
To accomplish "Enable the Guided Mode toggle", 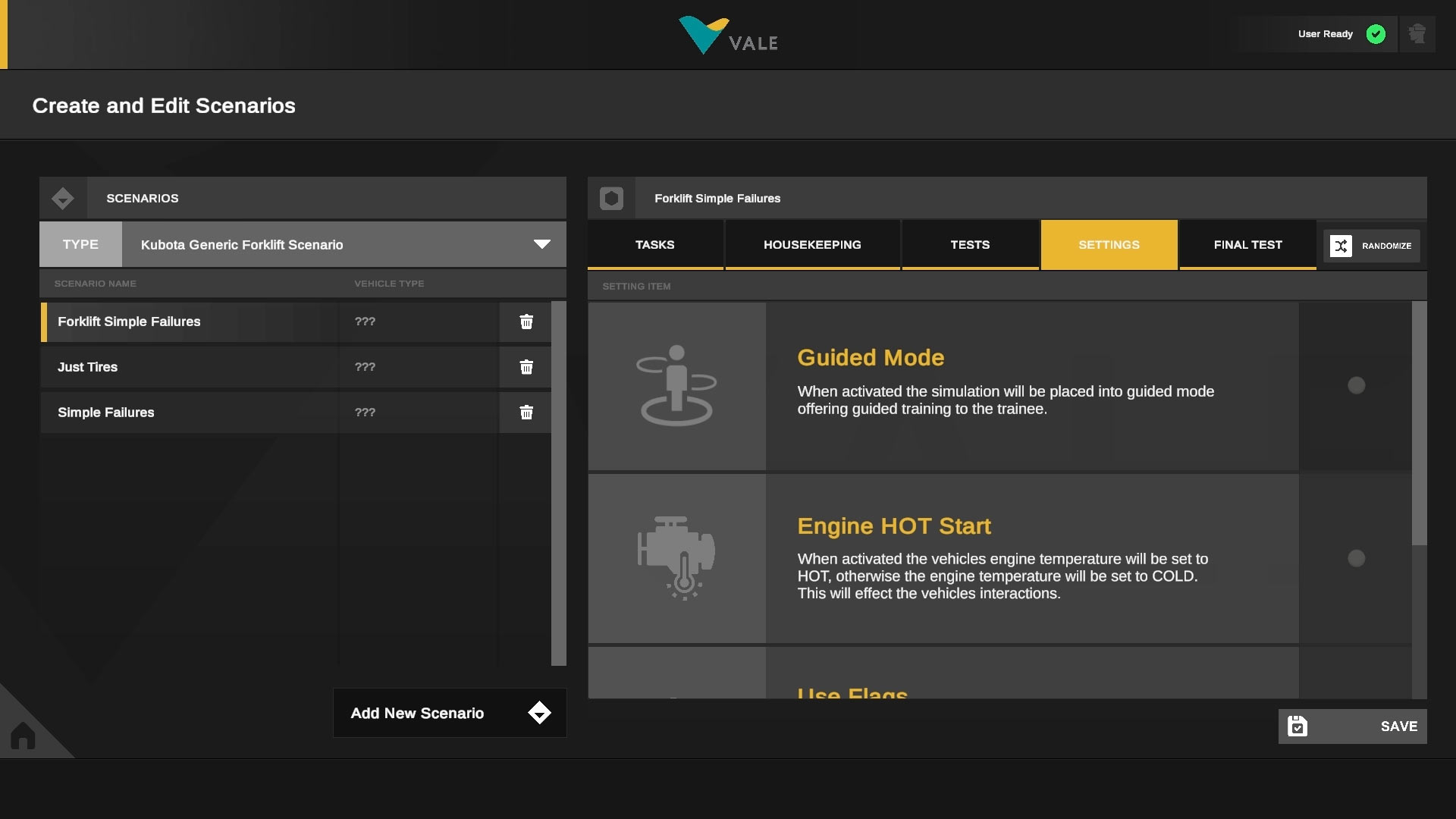I will click(1356, 385).
